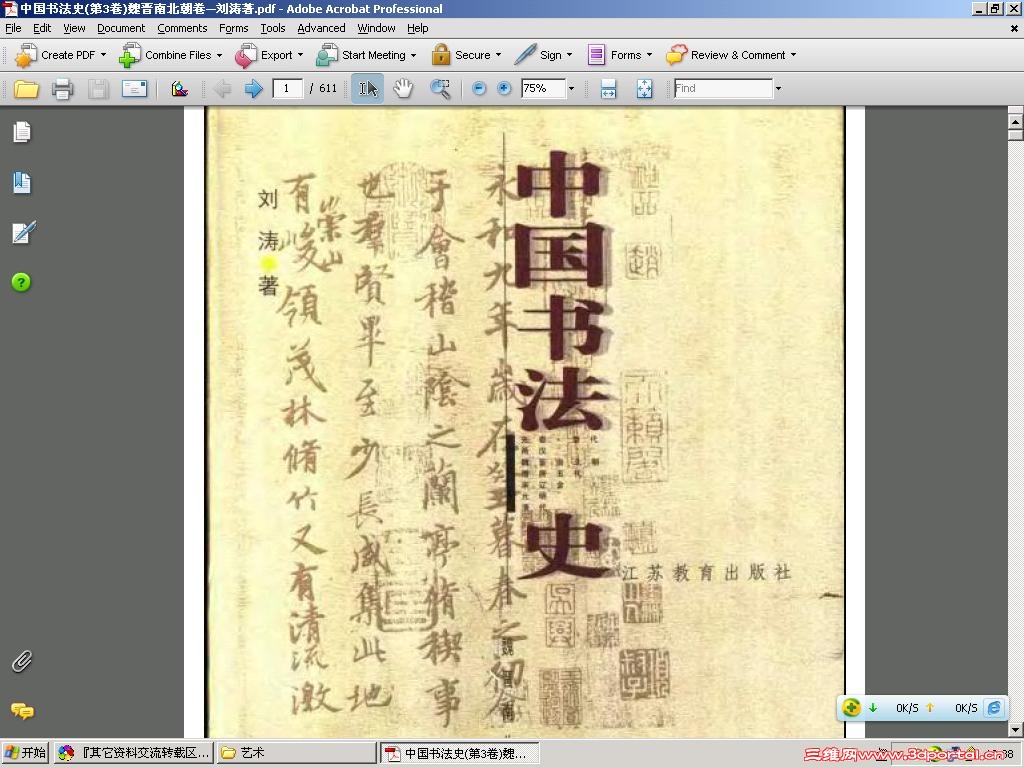Open the Forms menu
The width and height of the screenshot is (1024, 768).
[x=233, y=28]
